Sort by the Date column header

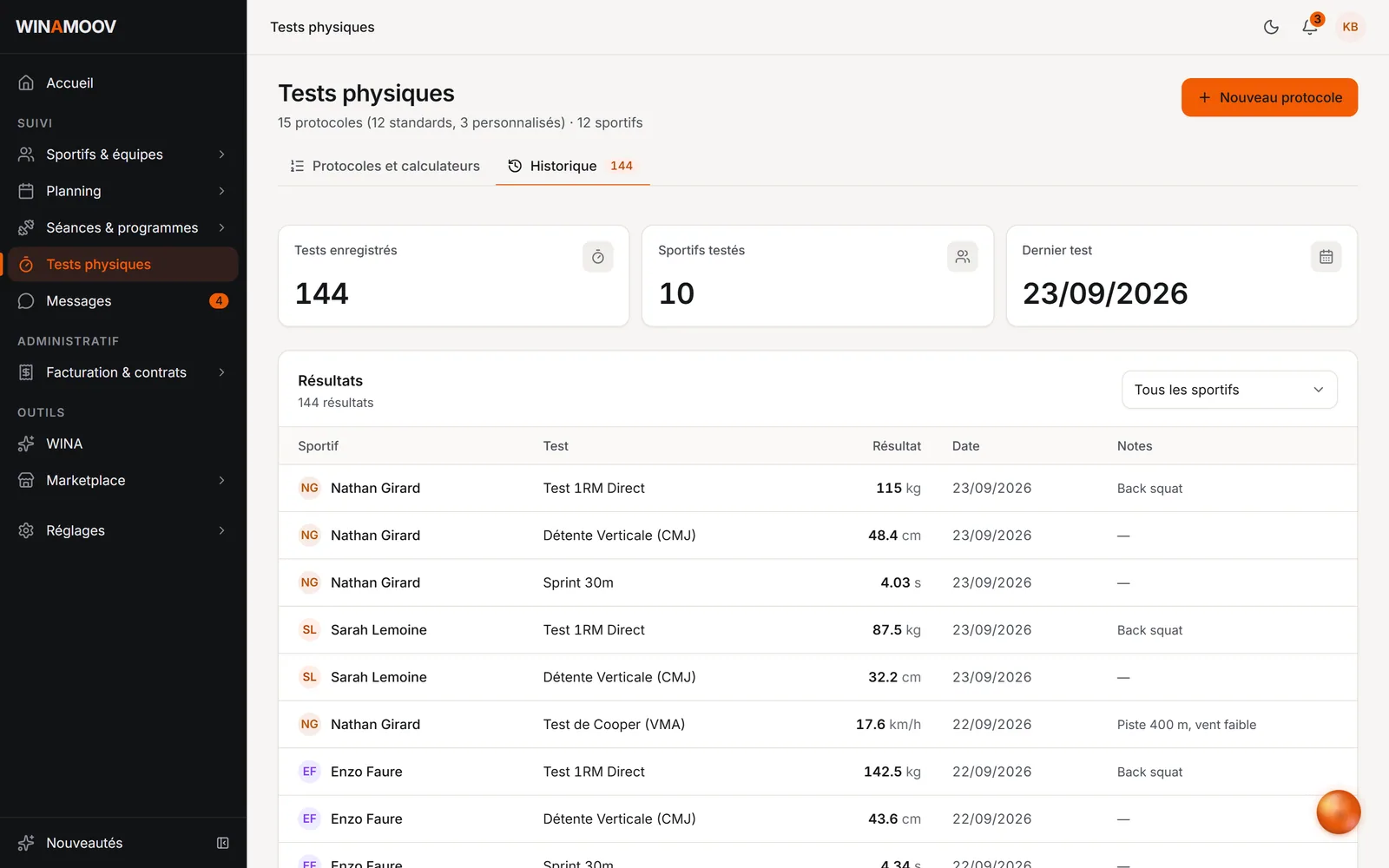point(965,446)
